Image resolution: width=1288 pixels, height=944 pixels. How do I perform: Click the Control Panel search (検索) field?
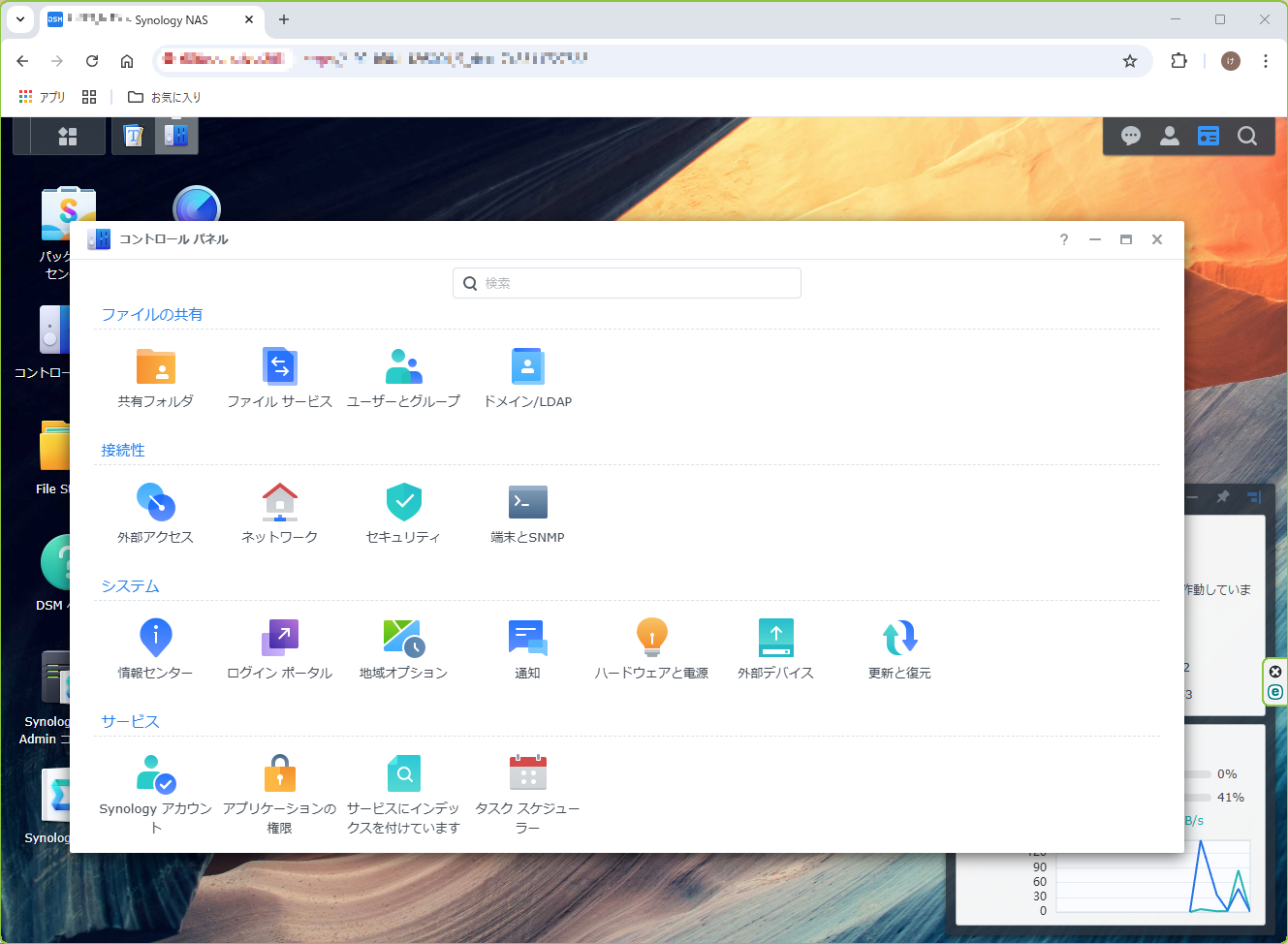tap(627, 283)
